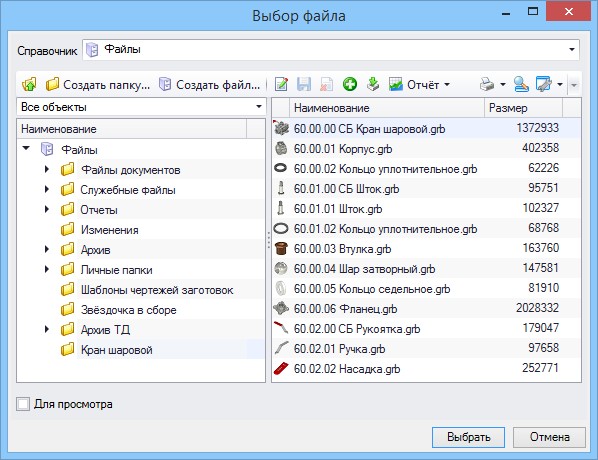Select file 60.00.06 Фланец.grb
The image size is (598, 460).
pos(345,309)
